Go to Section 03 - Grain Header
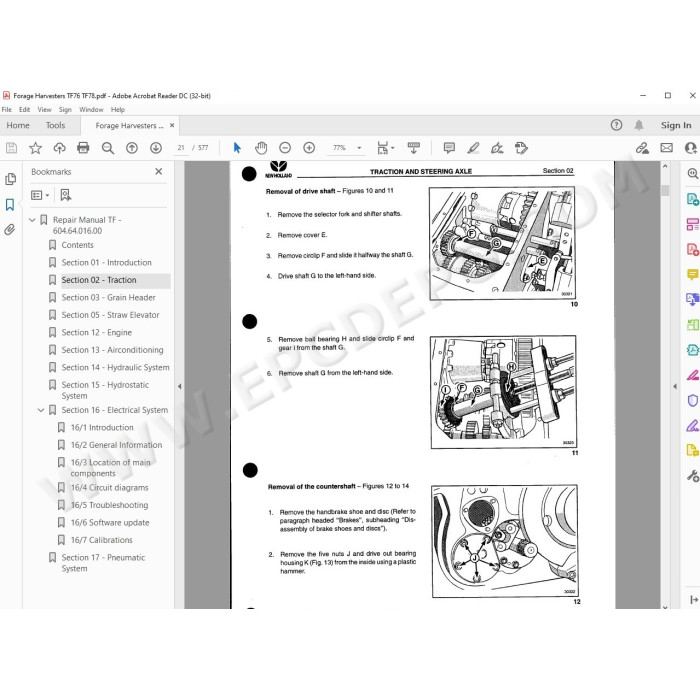 [x=108, y=297]
